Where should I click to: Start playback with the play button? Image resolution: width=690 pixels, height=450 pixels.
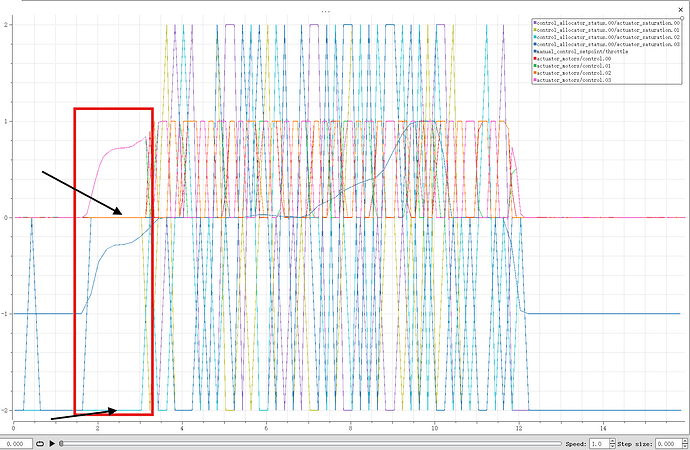[52, 443]
